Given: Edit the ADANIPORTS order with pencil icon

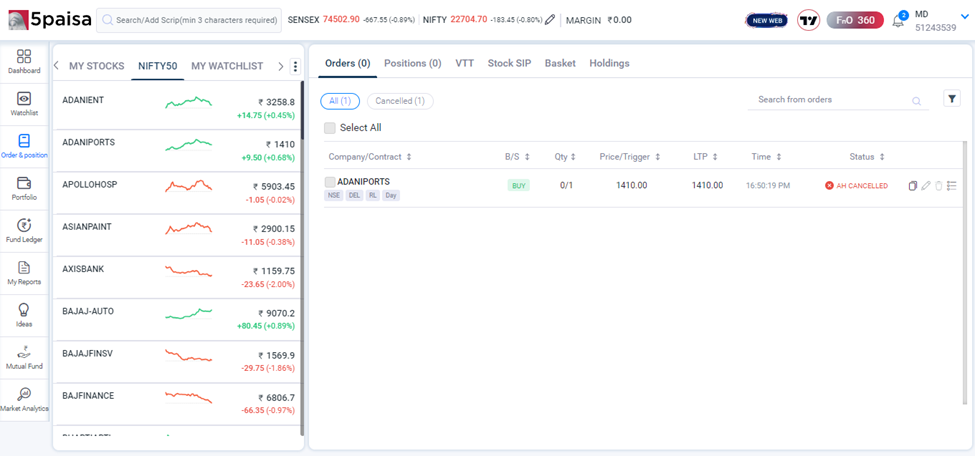Looking at the screenshot, I should click(x=926, y=185).
